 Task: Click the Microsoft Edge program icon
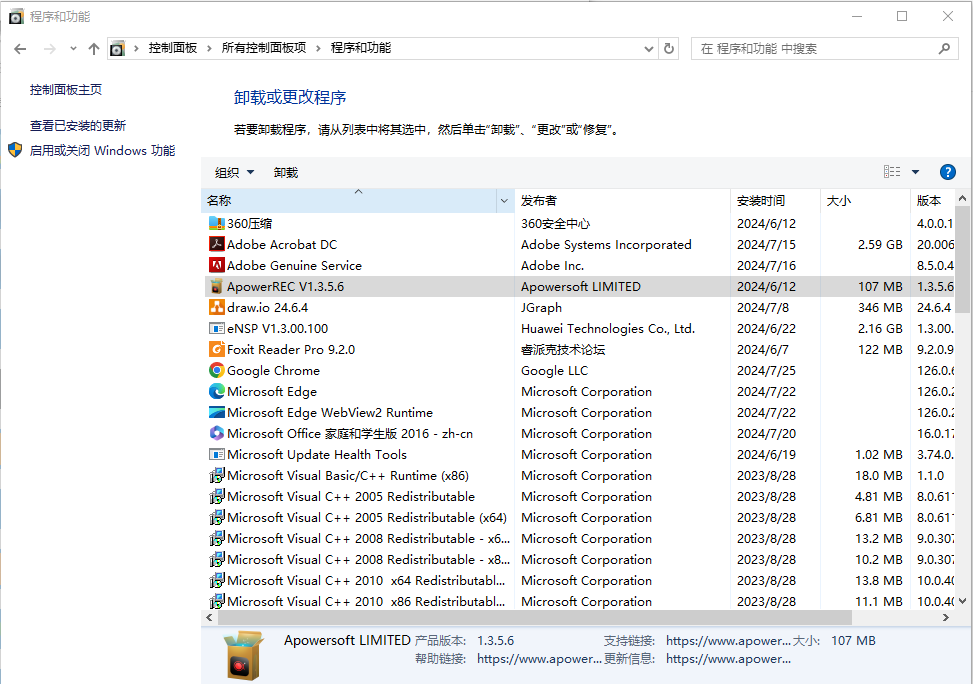216,391
